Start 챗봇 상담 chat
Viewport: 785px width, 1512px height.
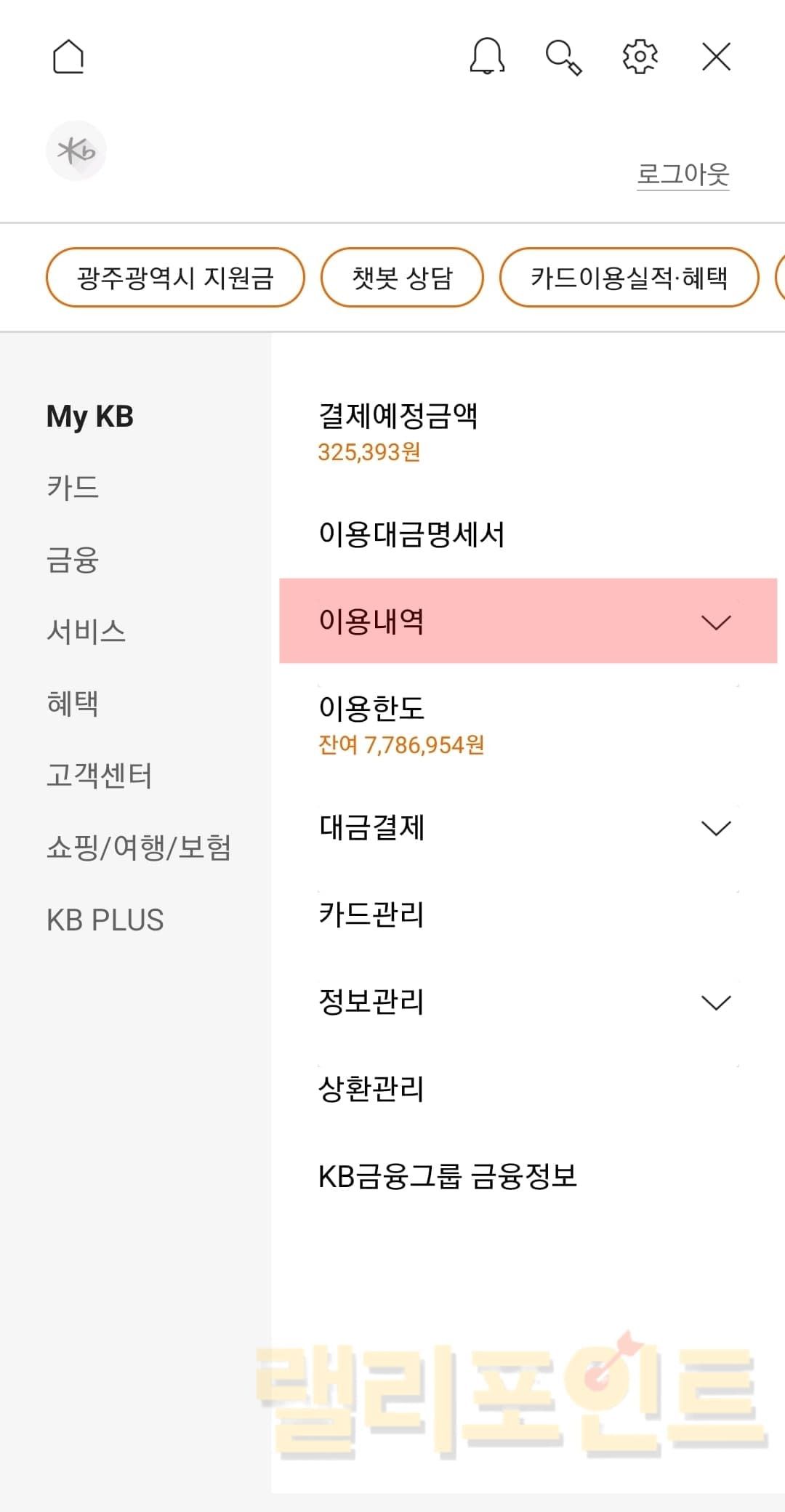(402, 278)
